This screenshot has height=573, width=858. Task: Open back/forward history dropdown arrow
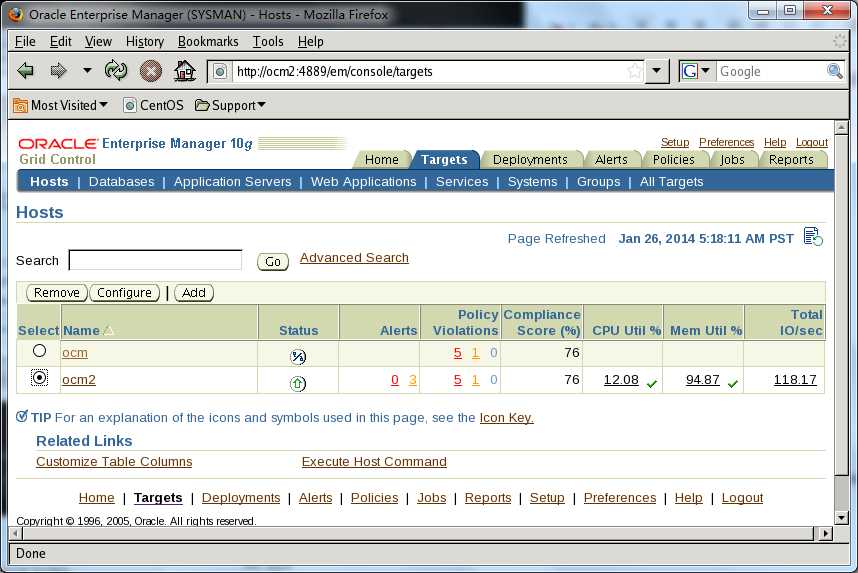point(87,71)
